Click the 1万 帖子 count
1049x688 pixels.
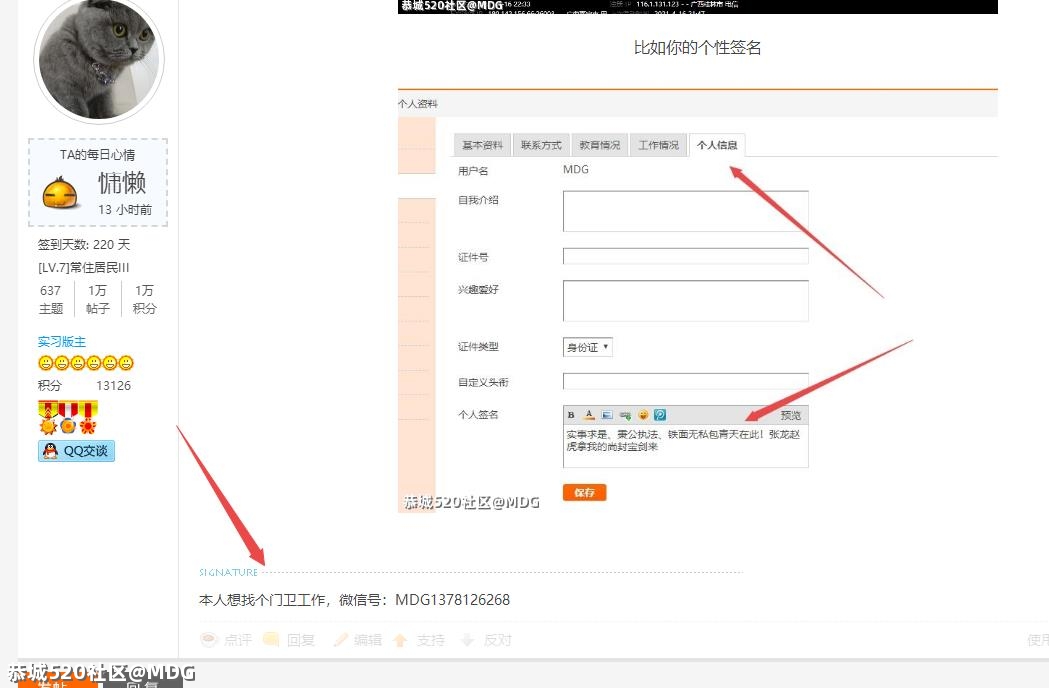(x=97, y=299)
